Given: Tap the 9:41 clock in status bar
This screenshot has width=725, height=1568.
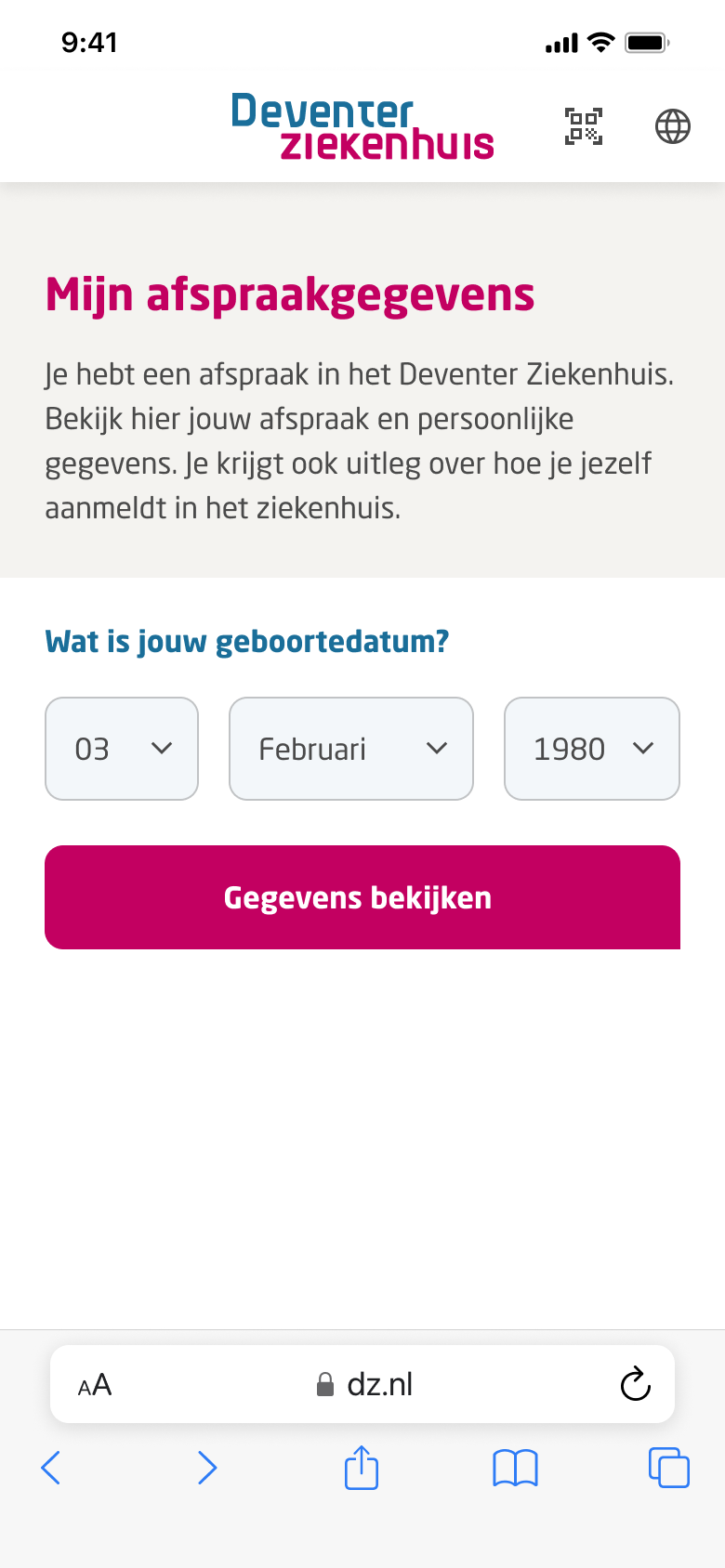Looking at the screenshot, I should tap(89, 43).
